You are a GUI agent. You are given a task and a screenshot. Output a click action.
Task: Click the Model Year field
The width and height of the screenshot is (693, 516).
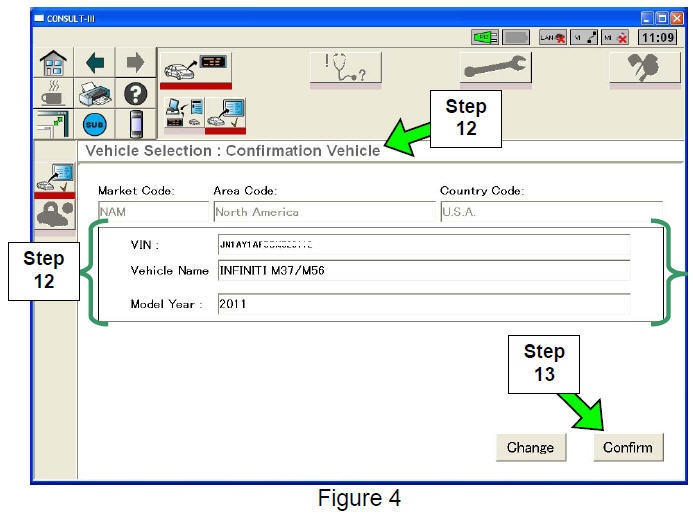pyautogui.click(x=423, y=304)
